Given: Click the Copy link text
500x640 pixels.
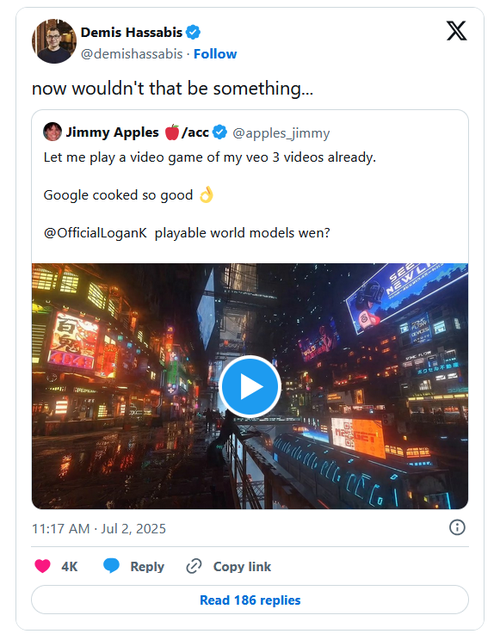Looking at the screenshot, I should [x=242, y=567].
